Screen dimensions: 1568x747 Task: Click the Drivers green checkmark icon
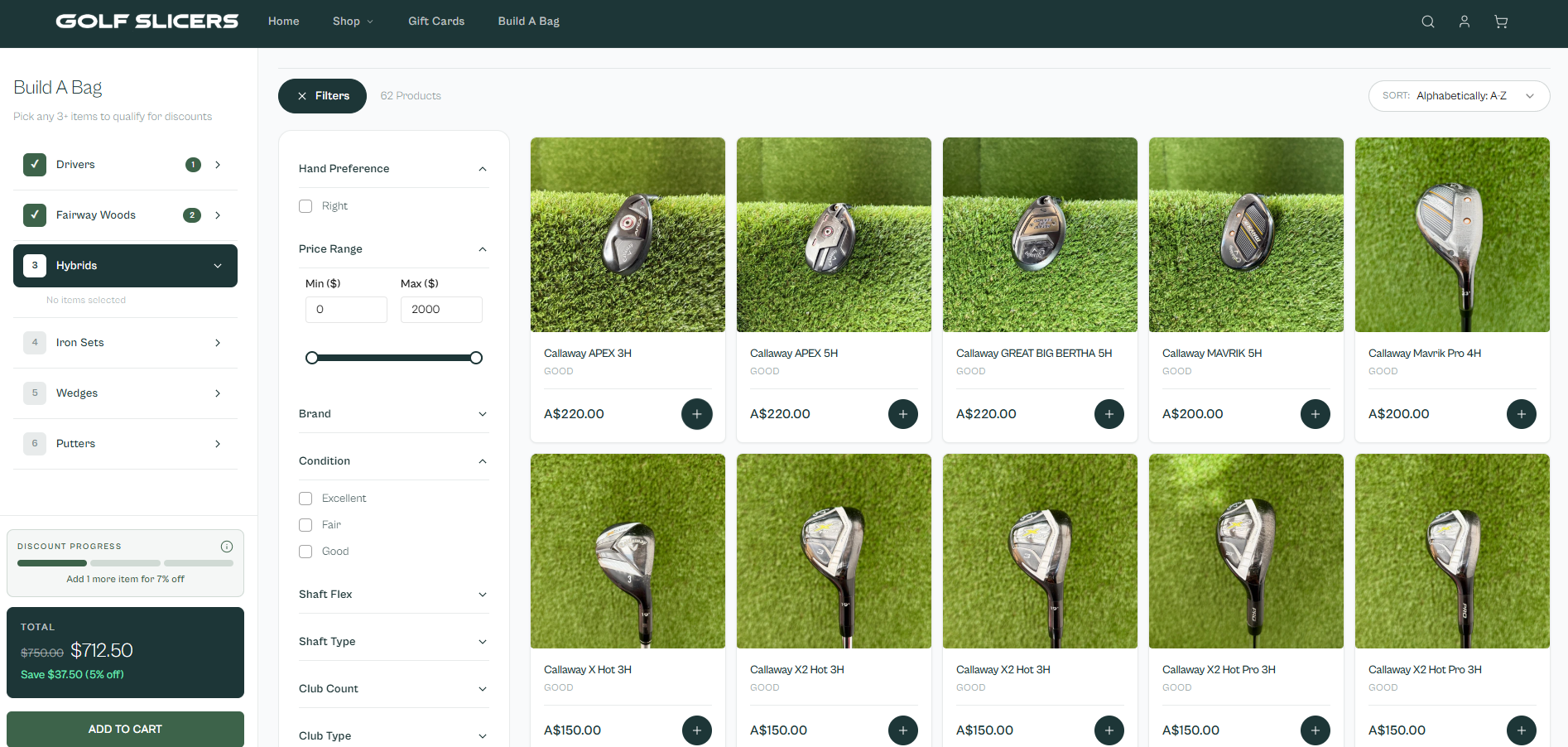35,165
